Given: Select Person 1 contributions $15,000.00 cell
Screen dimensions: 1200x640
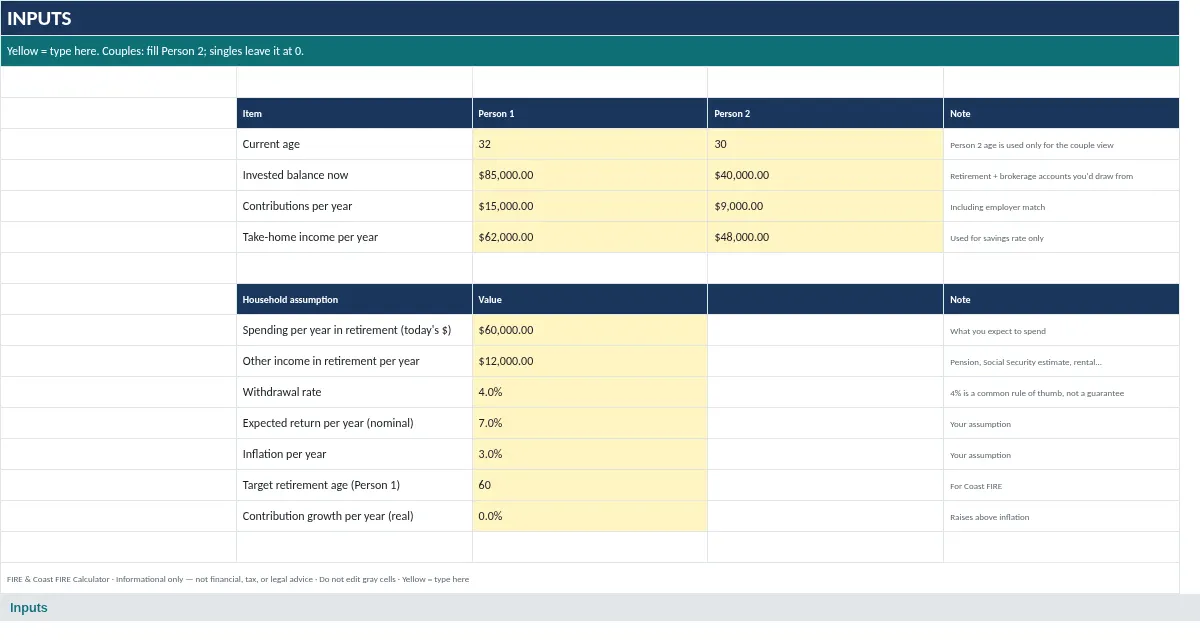Looking at the screenshot, I should click(590, 206).
